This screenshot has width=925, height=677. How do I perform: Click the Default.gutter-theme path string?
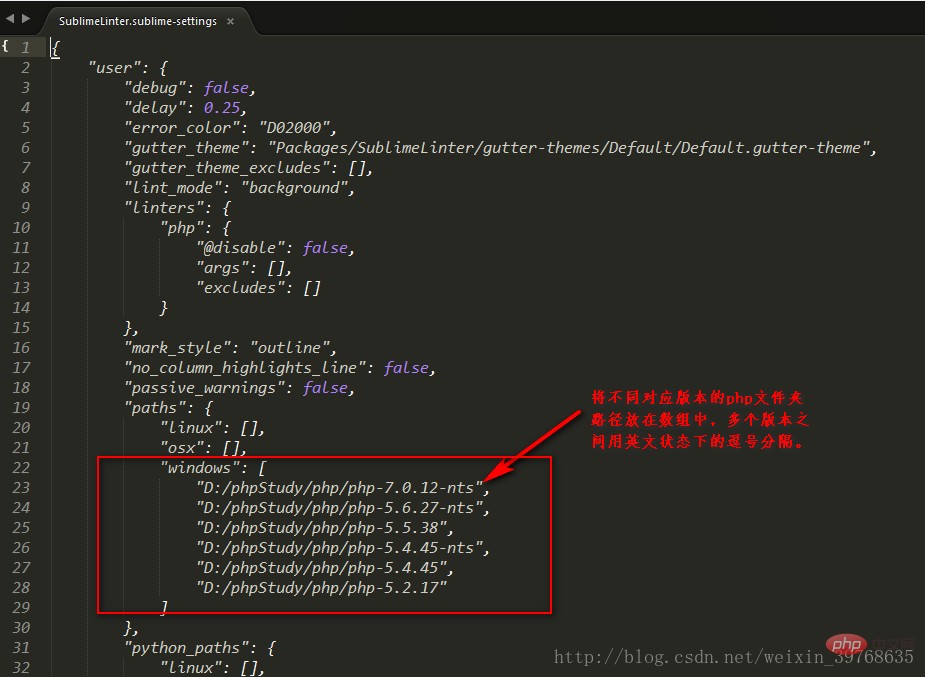pos(569,148)
